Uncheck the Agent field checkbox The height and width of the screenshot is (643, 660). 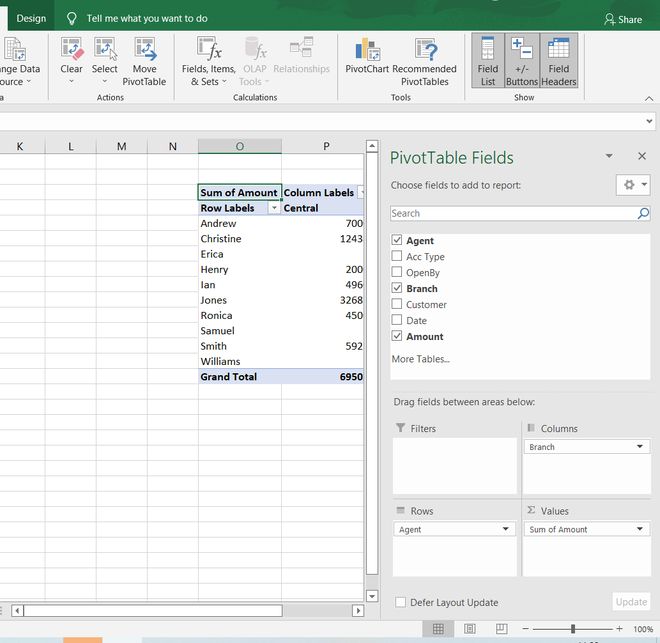(397, 241)
